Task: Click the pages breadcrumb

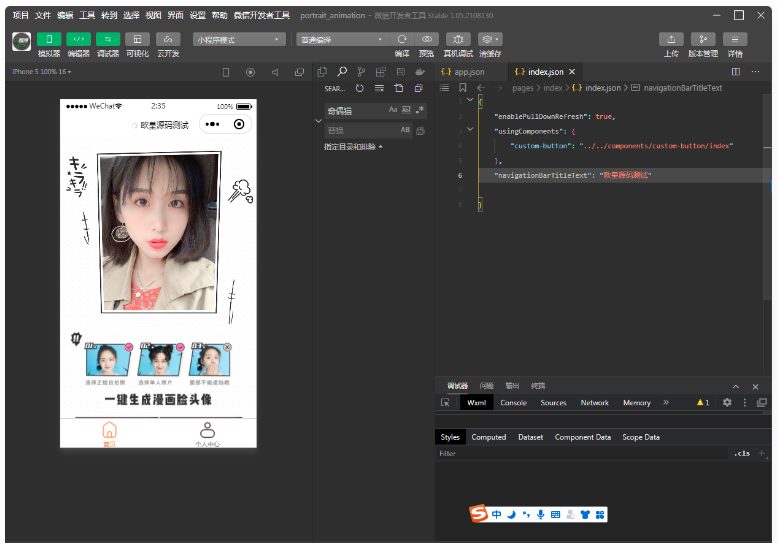Action: coord(522,88)
